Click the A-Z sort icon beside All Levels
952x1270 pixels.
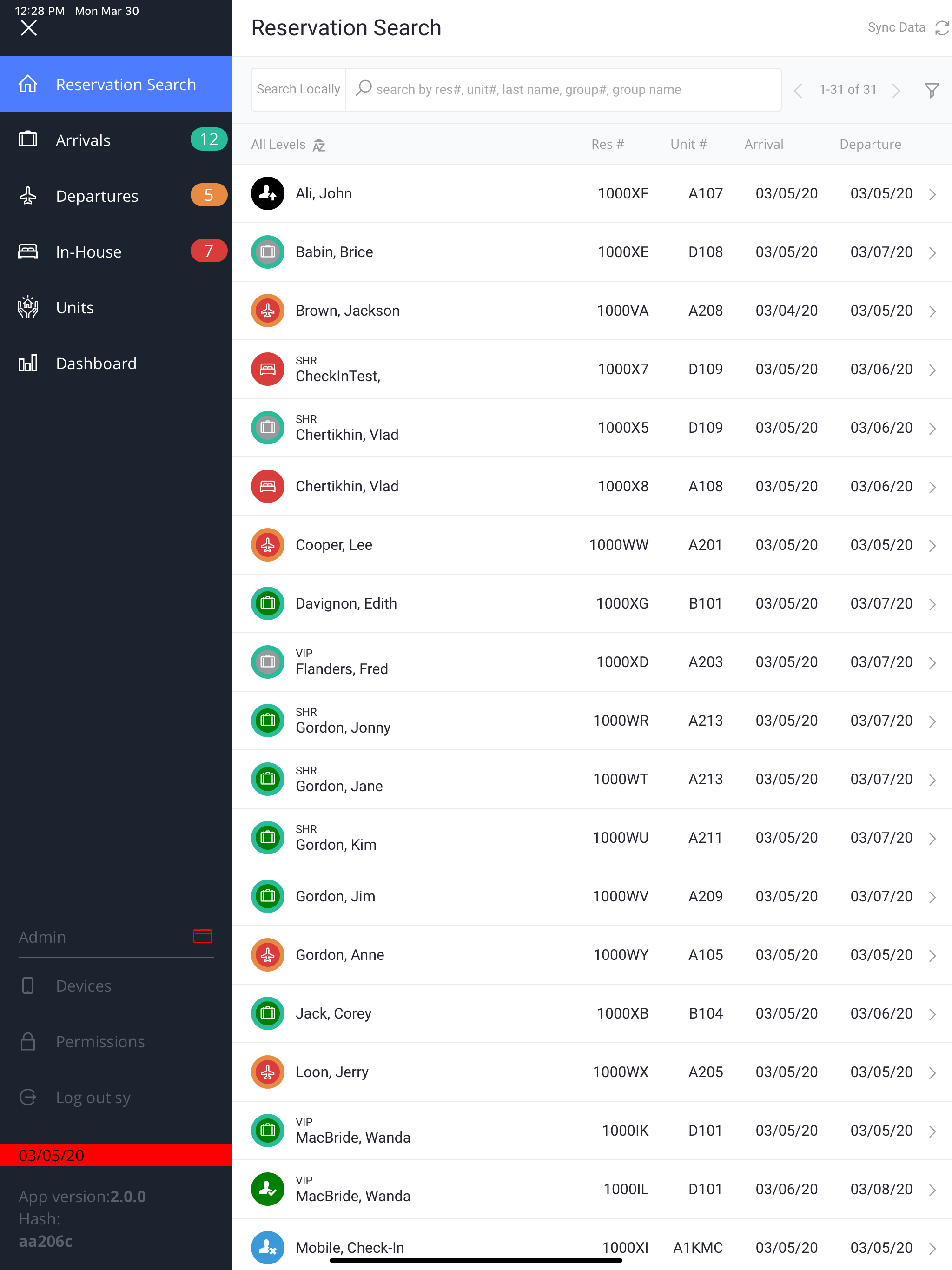tap(319, 145)
